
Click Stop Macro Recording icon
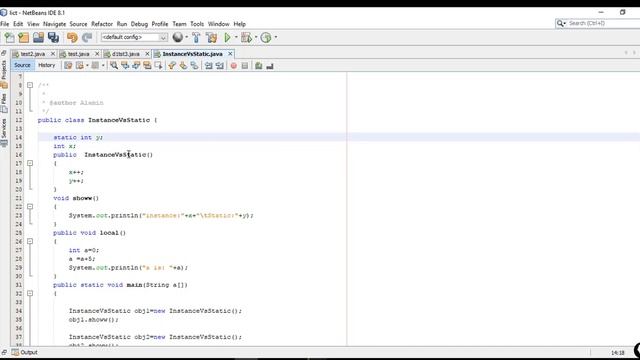244,65
